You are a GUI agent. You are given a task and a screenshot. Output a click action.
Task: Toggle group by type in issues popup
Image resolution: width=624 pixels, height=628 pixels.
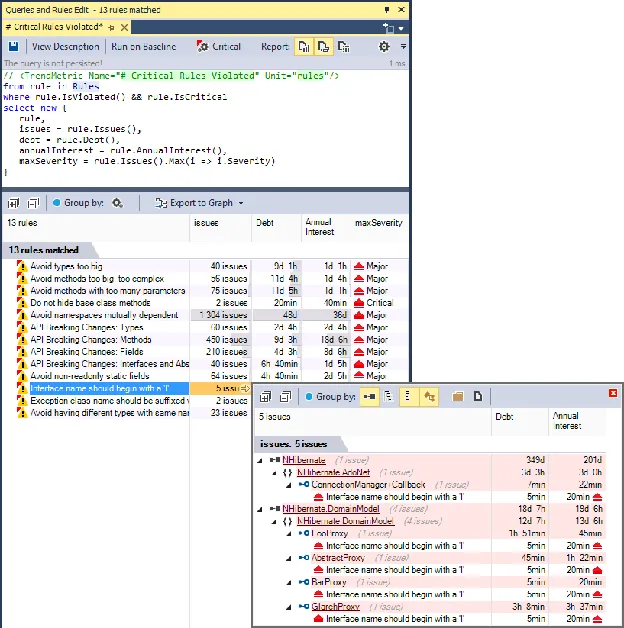(408, 397)
